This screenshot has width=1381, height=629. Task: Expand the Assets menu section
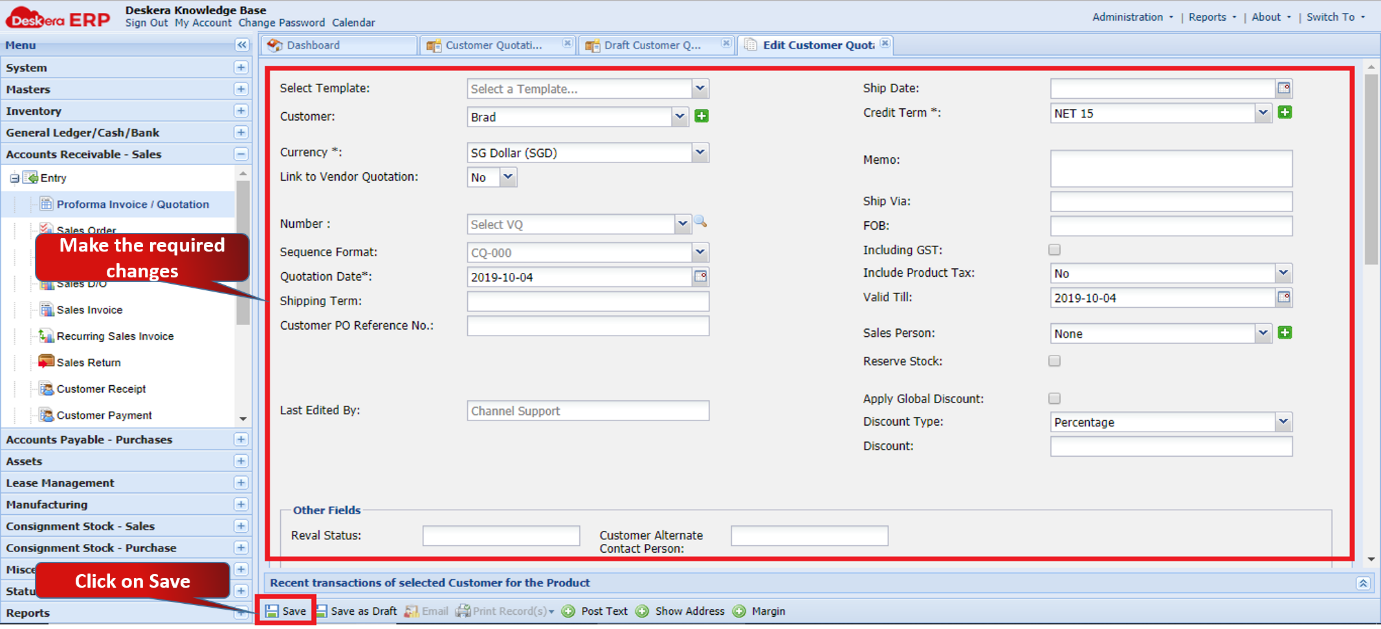click(x=241, y=461)
